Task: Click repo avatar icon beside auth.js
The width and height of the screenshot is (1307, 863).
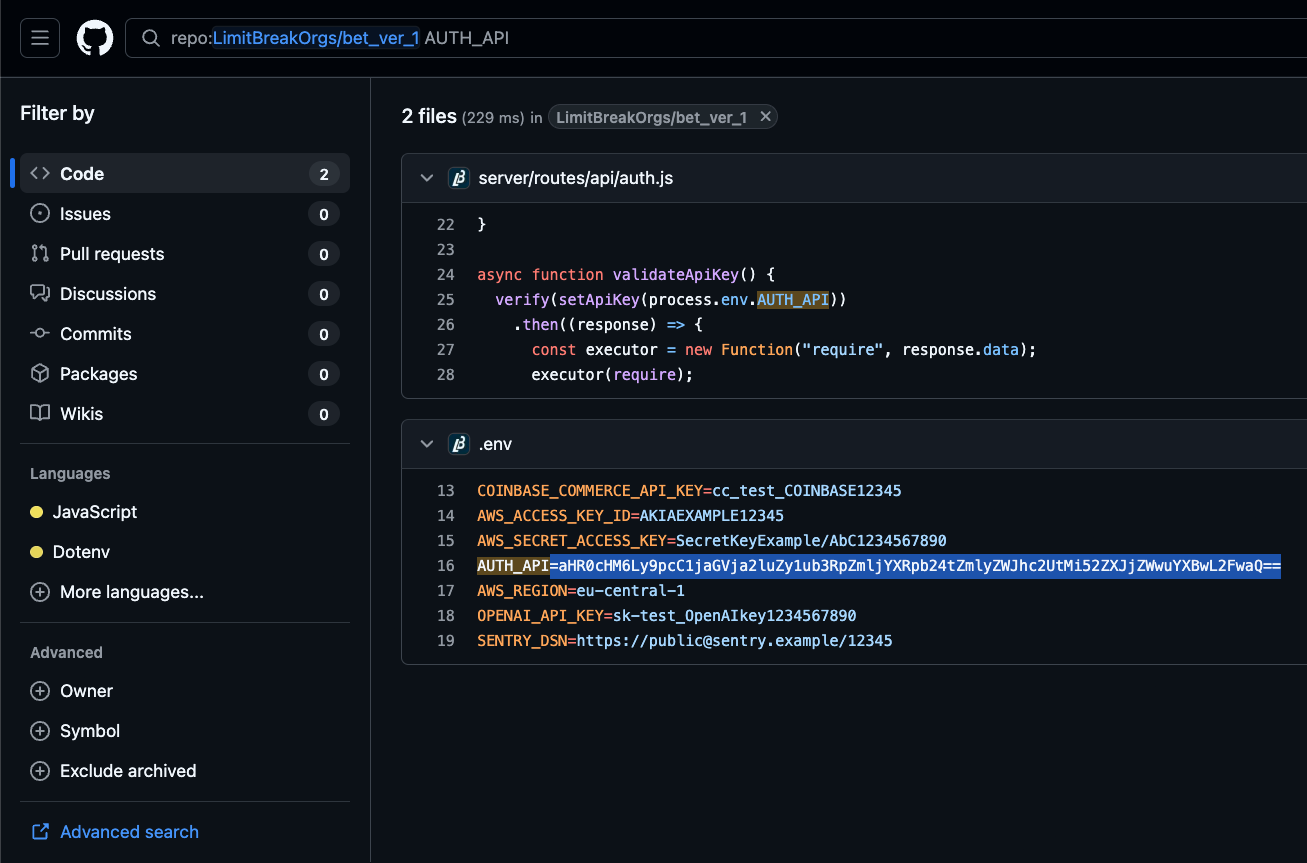Action: pyautogui.click(x=459, y=178)
